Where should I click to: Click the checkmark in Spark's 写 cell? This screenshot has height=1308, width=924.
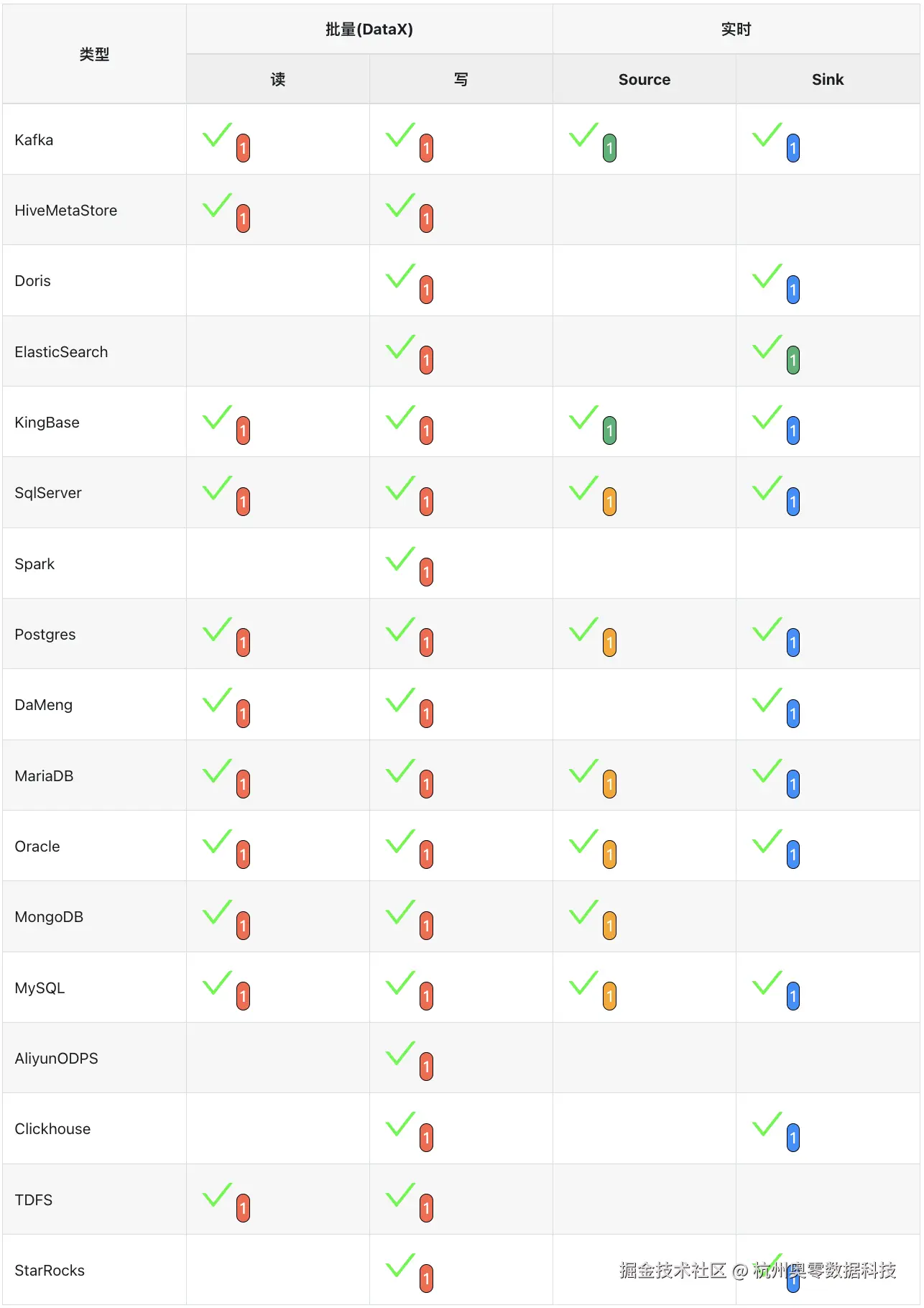(400, 559)
